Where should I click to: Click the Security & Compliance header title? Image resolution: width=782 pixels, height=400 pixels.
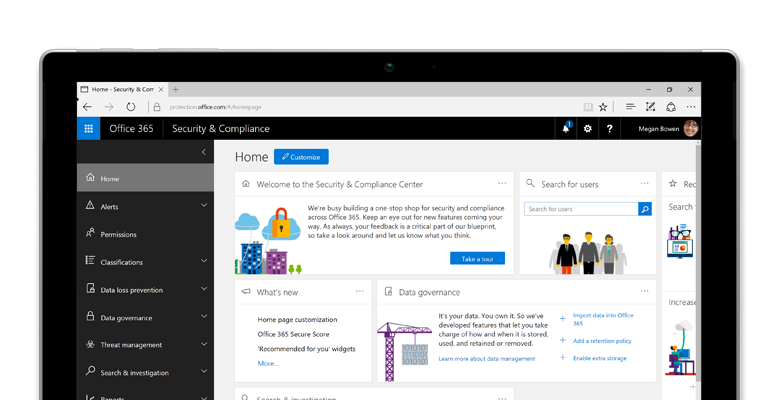(x=220, y=129)
